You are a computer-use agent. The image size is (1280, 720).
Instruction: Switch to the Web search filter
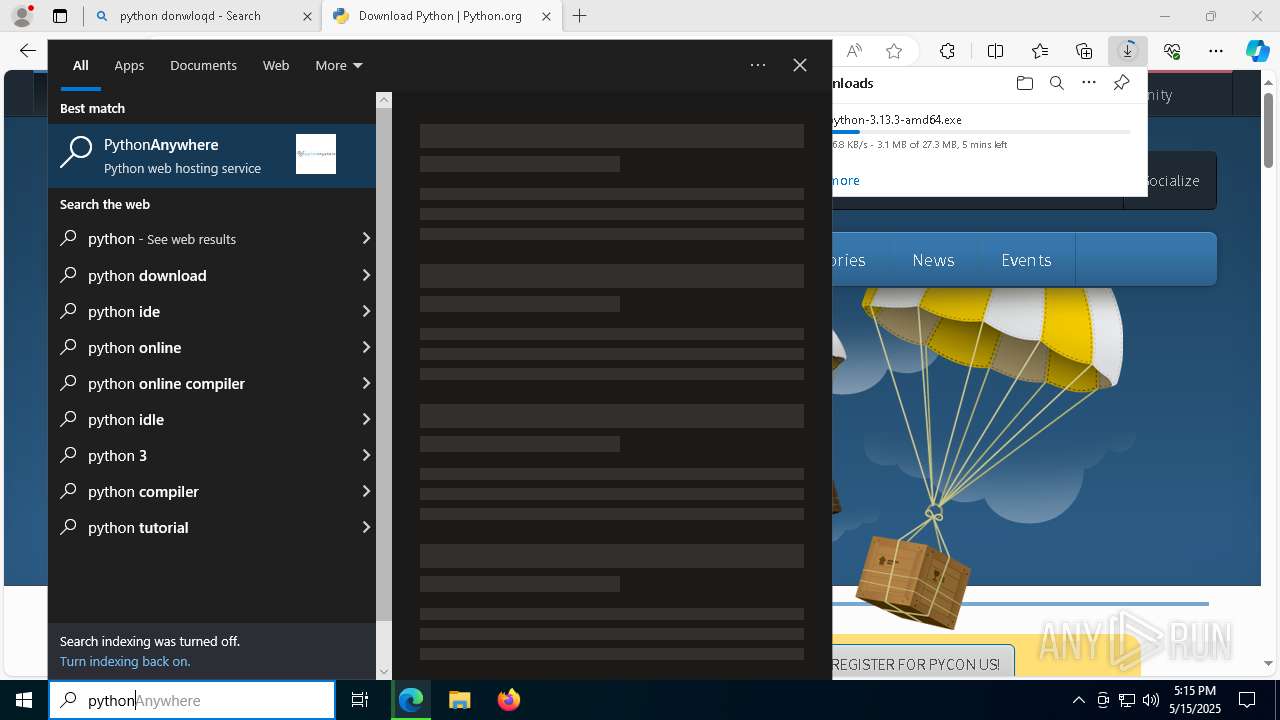click(276, 65)
